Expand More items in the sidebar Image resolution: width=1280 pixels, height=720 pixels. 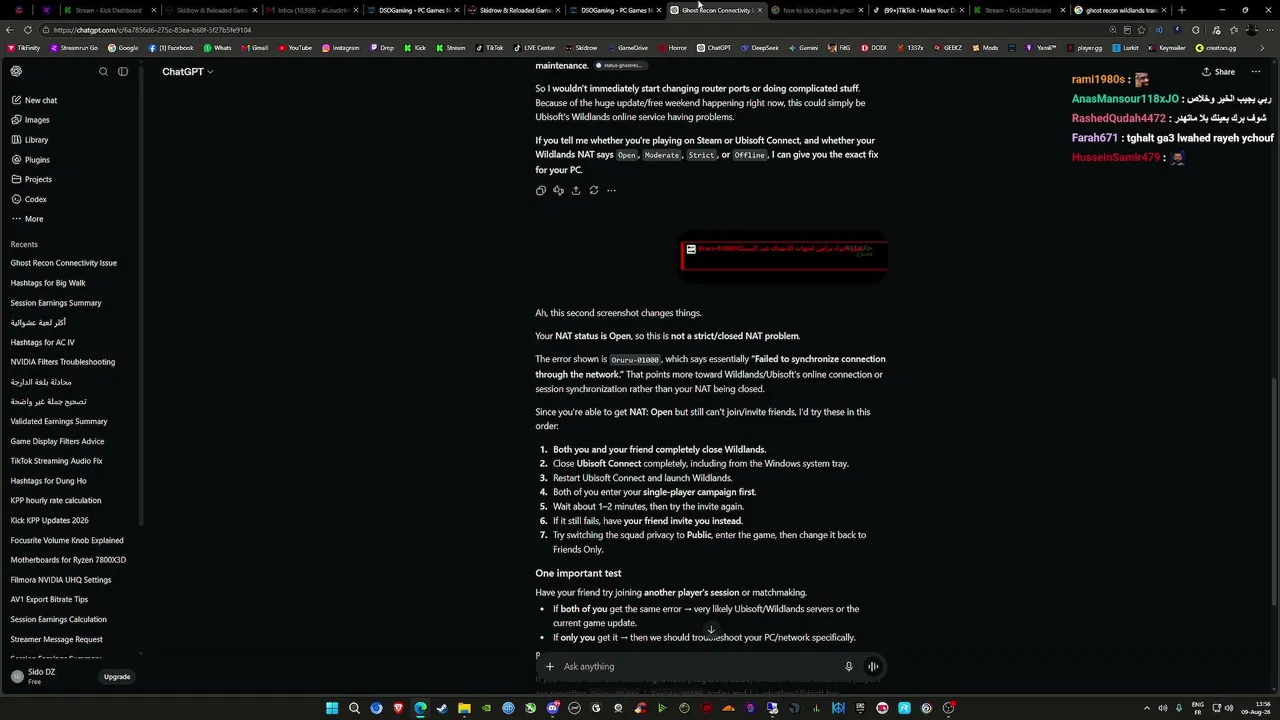coord(28,219)
